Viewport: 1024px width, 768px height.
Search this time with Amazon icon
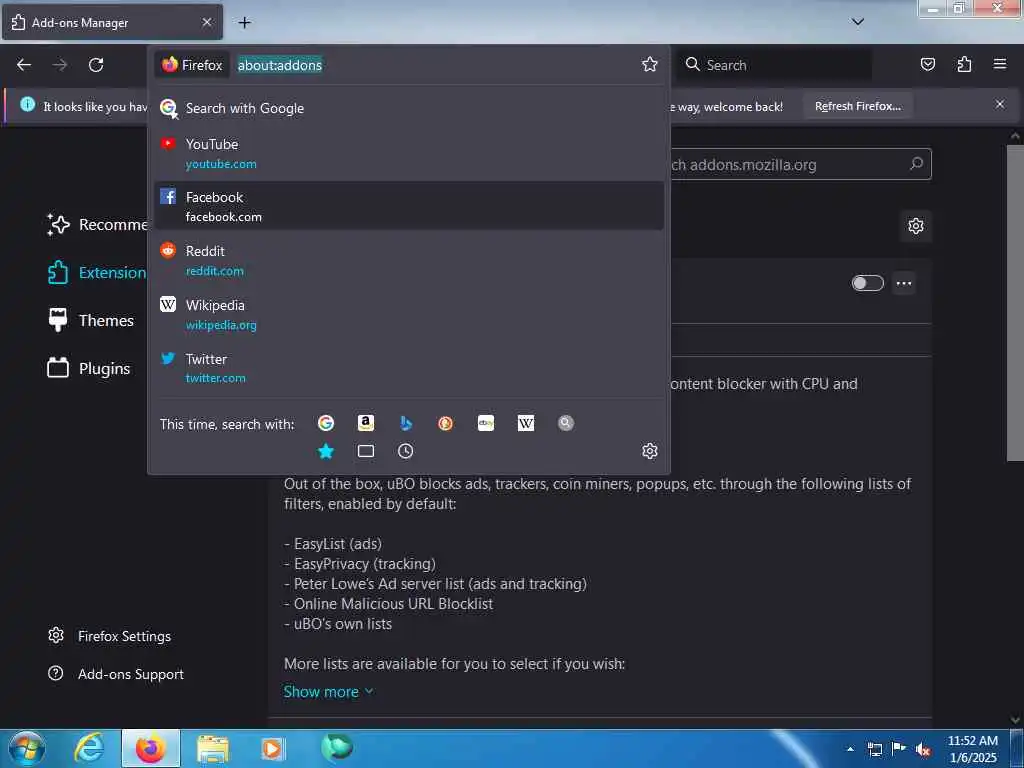(x=366, y=423)
